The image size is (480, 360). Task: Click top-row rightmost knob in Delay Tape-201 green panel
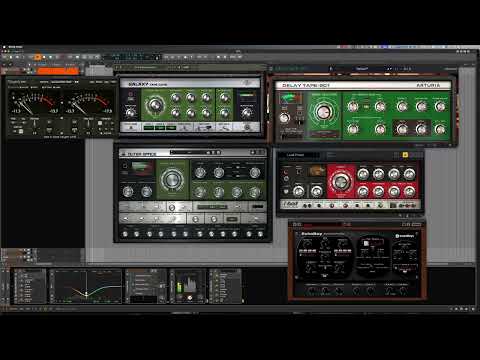click(440, 107)
